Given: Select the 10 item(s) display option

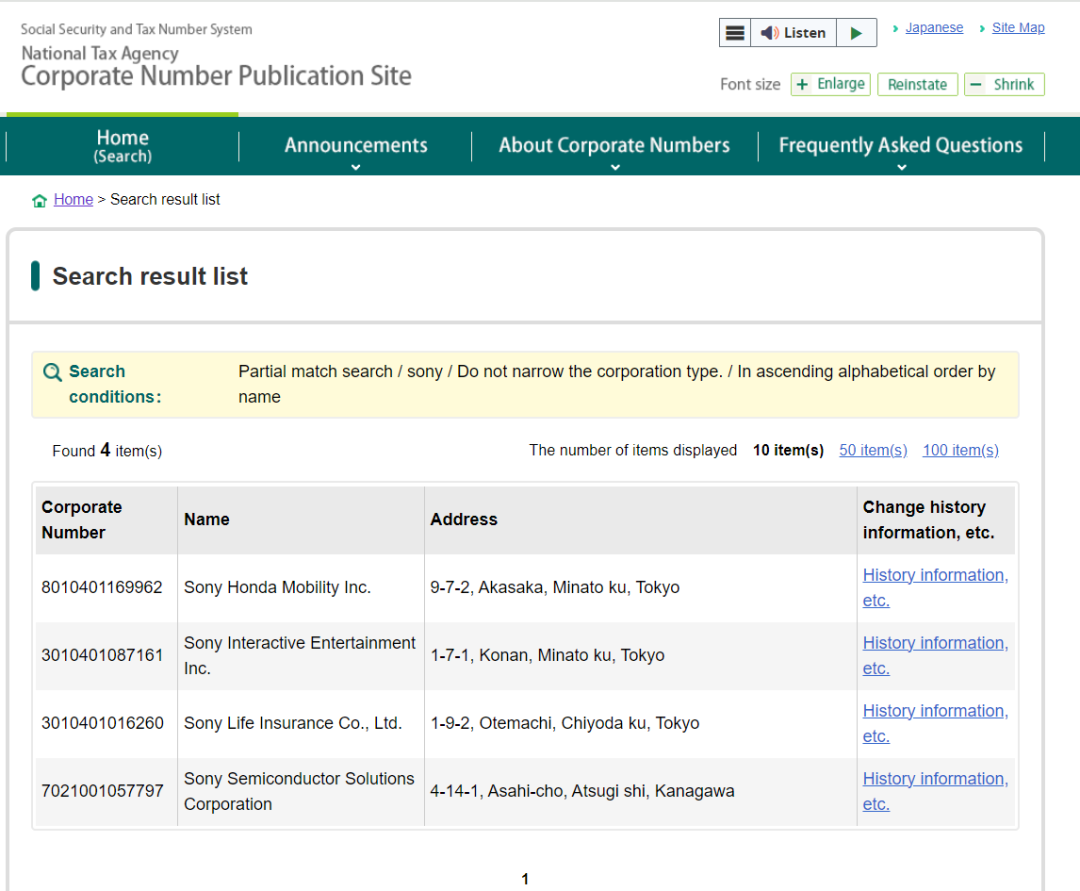Looking at the screenshot, I should (x=788, y=450).
